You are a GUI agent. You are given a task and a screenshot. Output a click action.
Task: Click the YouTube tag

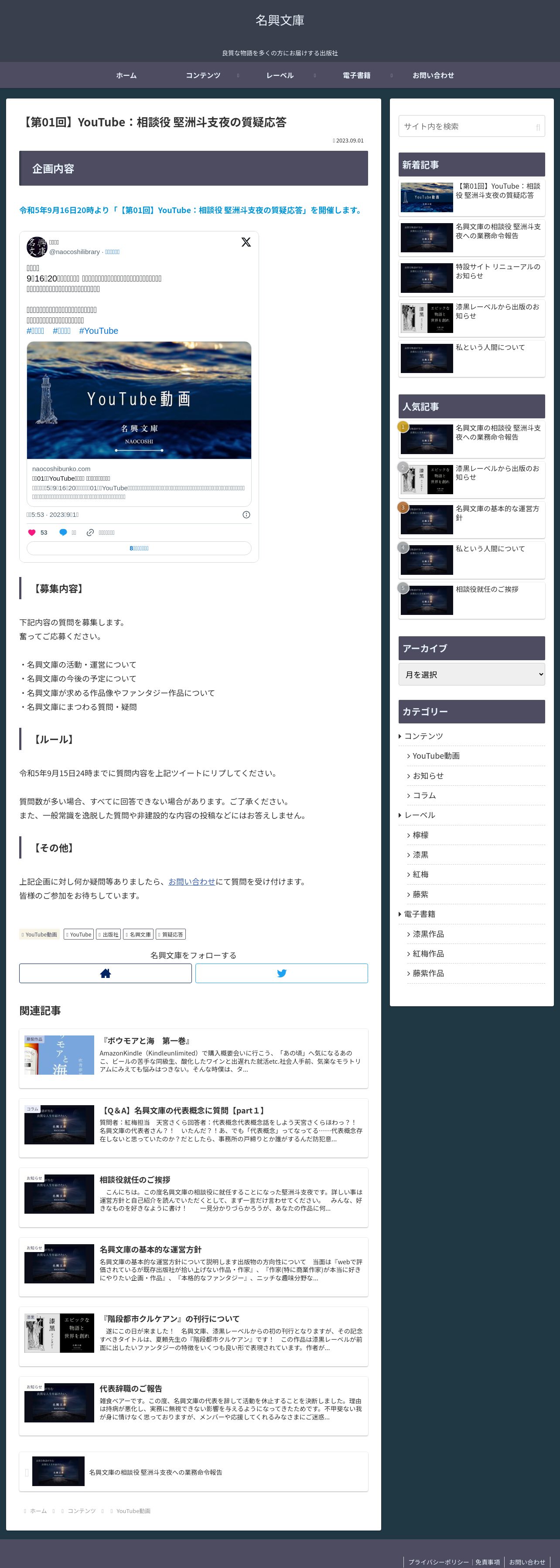[79, 934]
